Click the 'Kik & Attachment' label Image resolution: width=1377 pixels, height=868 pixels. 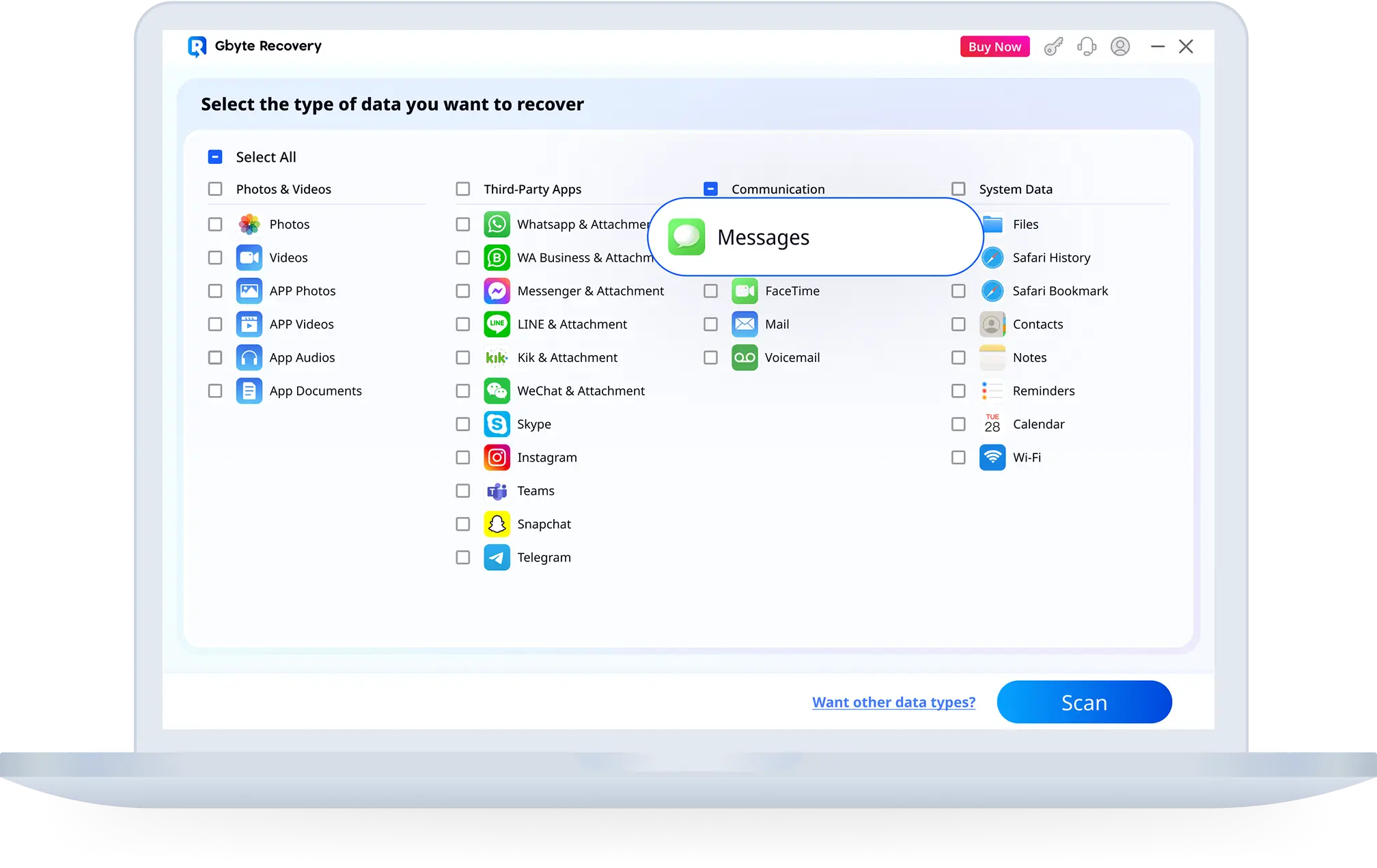coord(567,358)
